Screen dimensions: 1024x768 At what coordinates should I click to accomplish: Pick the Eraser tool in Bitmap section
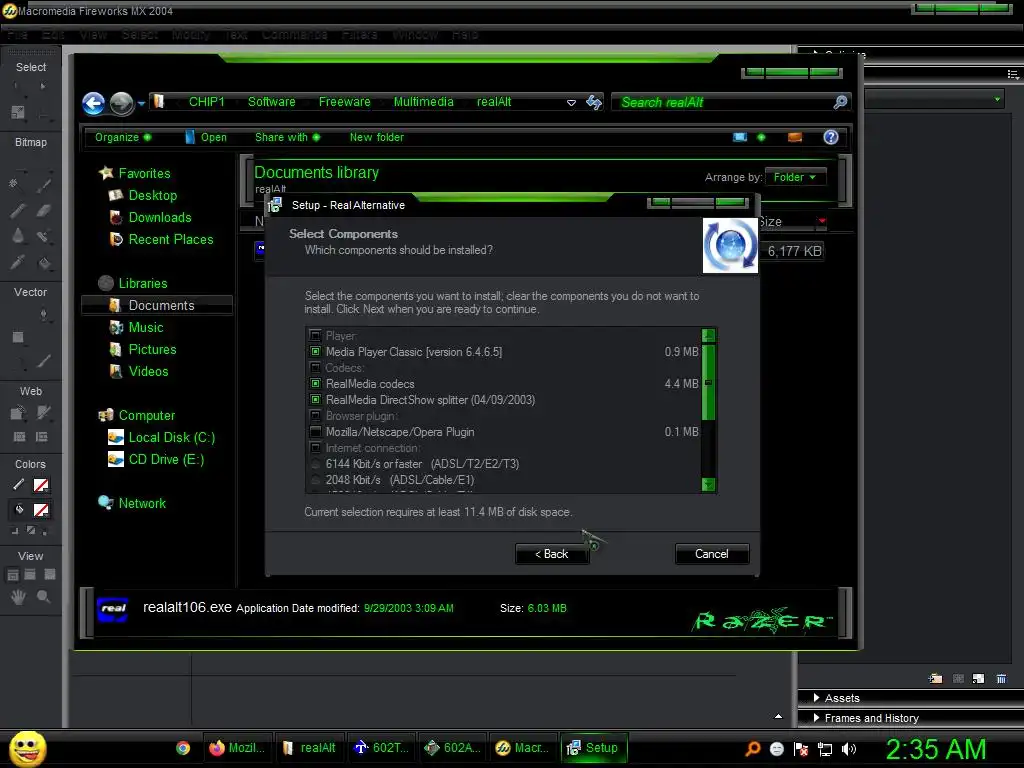tap(44, 210)
